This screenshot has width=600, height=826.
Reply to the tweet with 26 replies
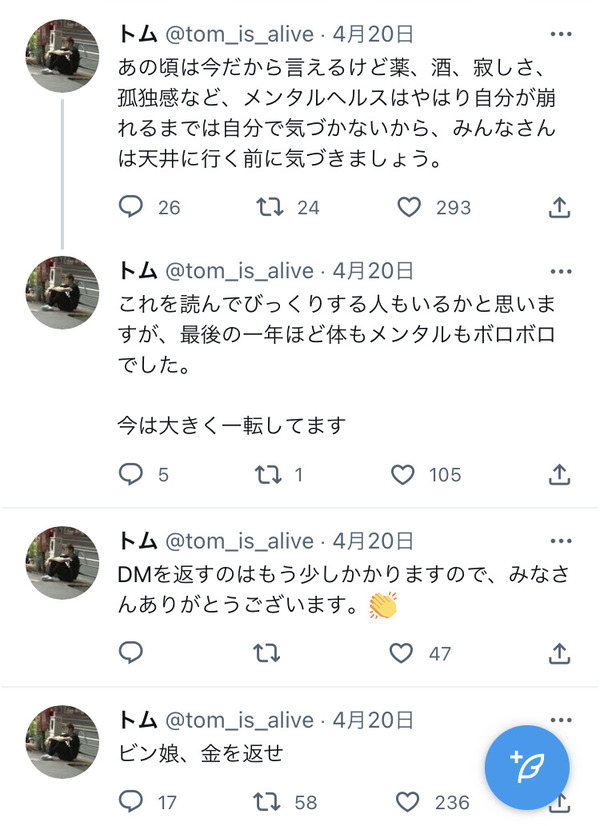[131, 207]
